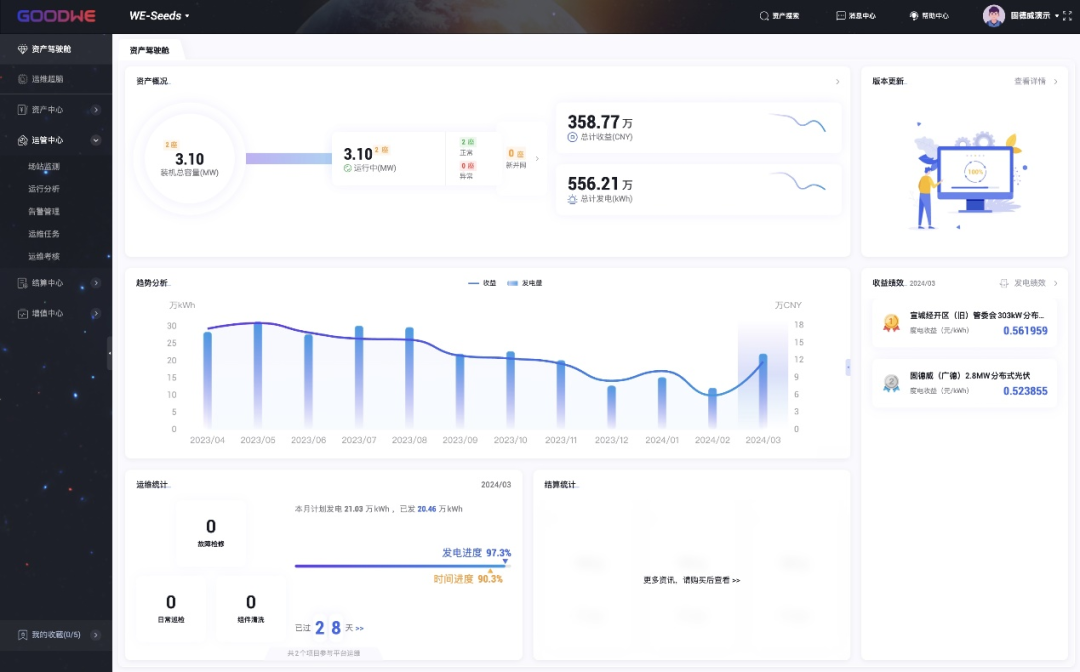Click the fullscreen icon in top bar

click(x=1065, y=16)
